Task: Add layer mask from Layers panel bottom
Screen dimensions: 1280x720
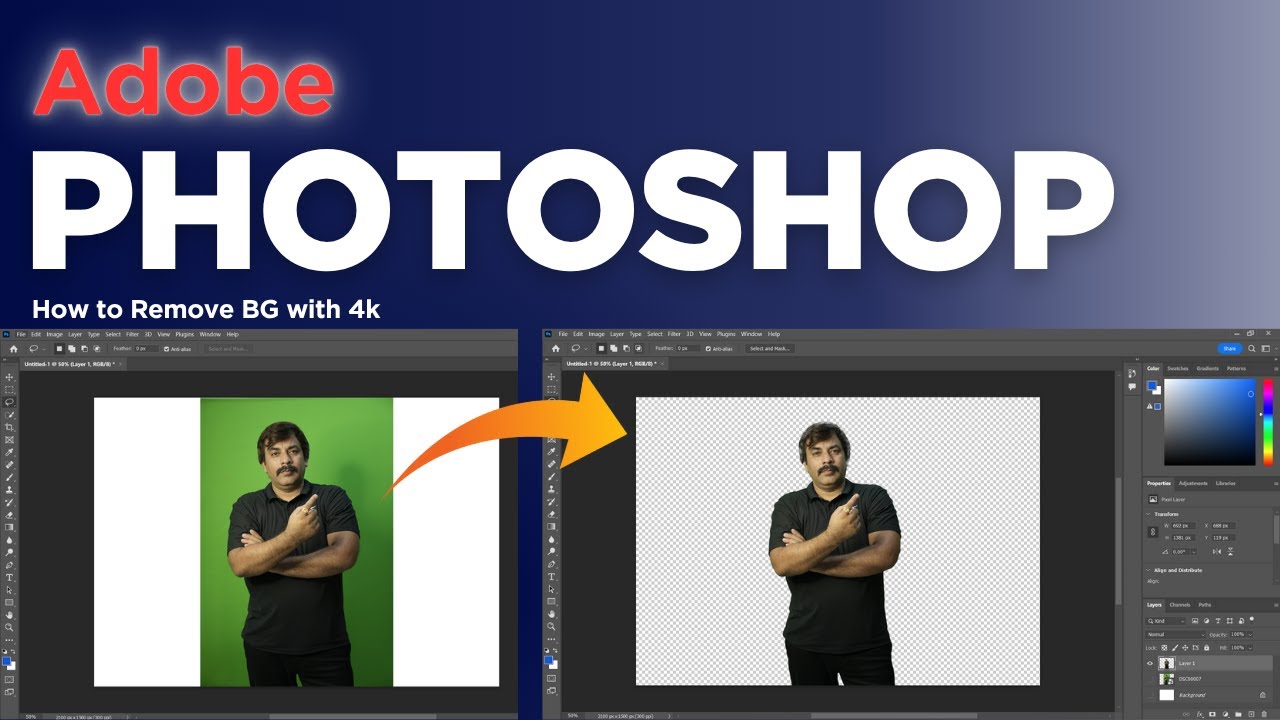Action: click(x=1212, y=714)
